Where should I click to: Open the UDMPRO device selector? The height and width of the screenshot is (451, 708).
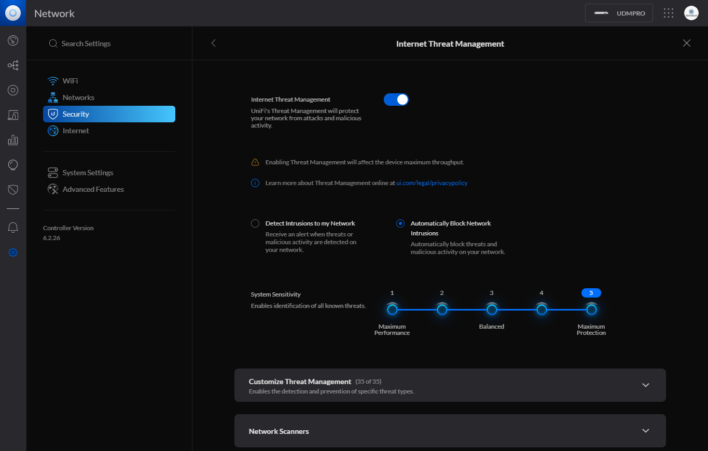tap(618, 13)
